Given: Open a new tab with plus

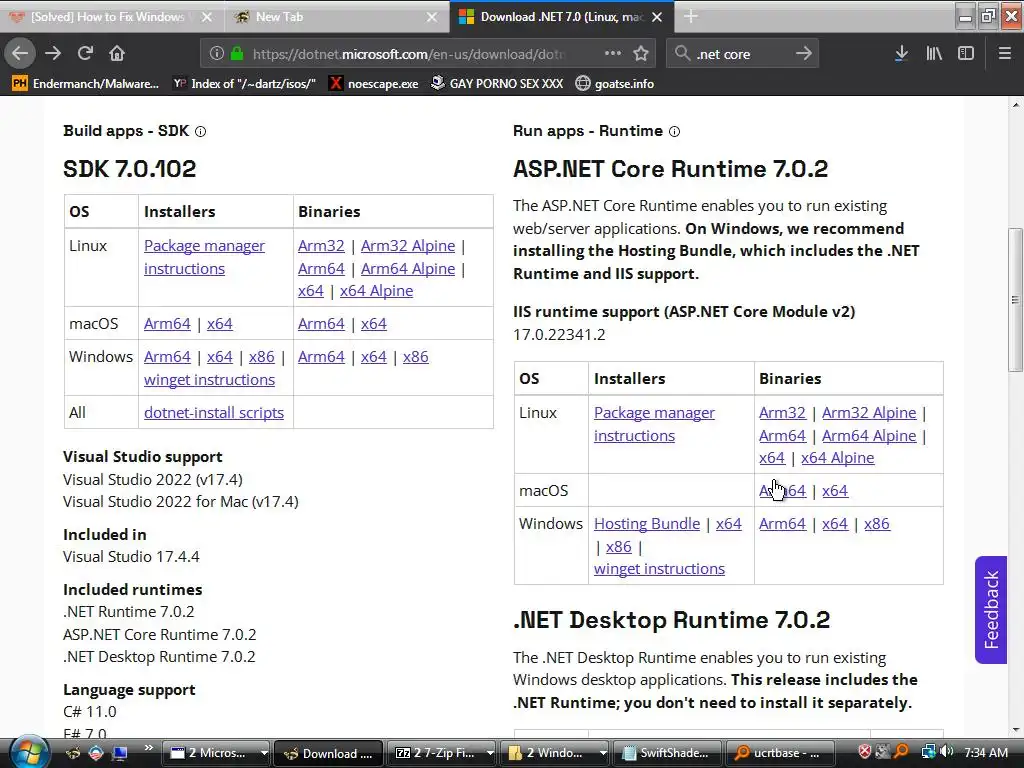Looking at the screenshot, I should coord(691,17).
